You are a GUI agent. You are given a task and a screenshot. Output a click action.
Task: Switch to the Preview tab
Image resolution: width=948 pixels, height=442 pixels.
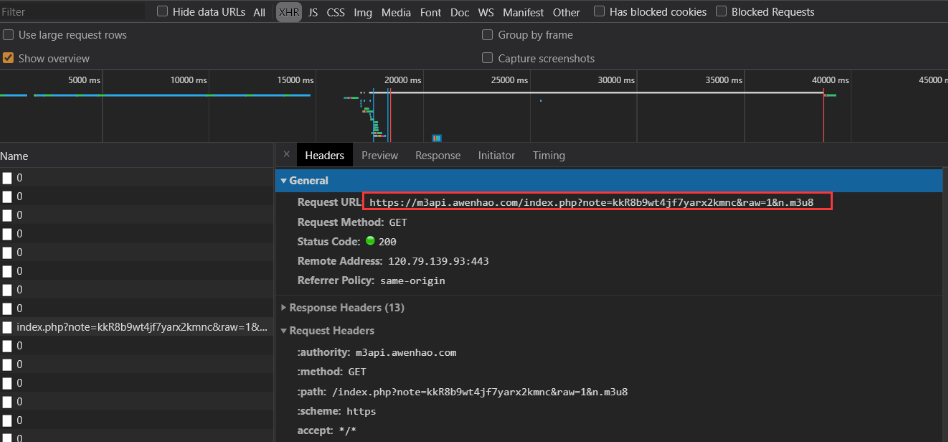click(379, 155)
